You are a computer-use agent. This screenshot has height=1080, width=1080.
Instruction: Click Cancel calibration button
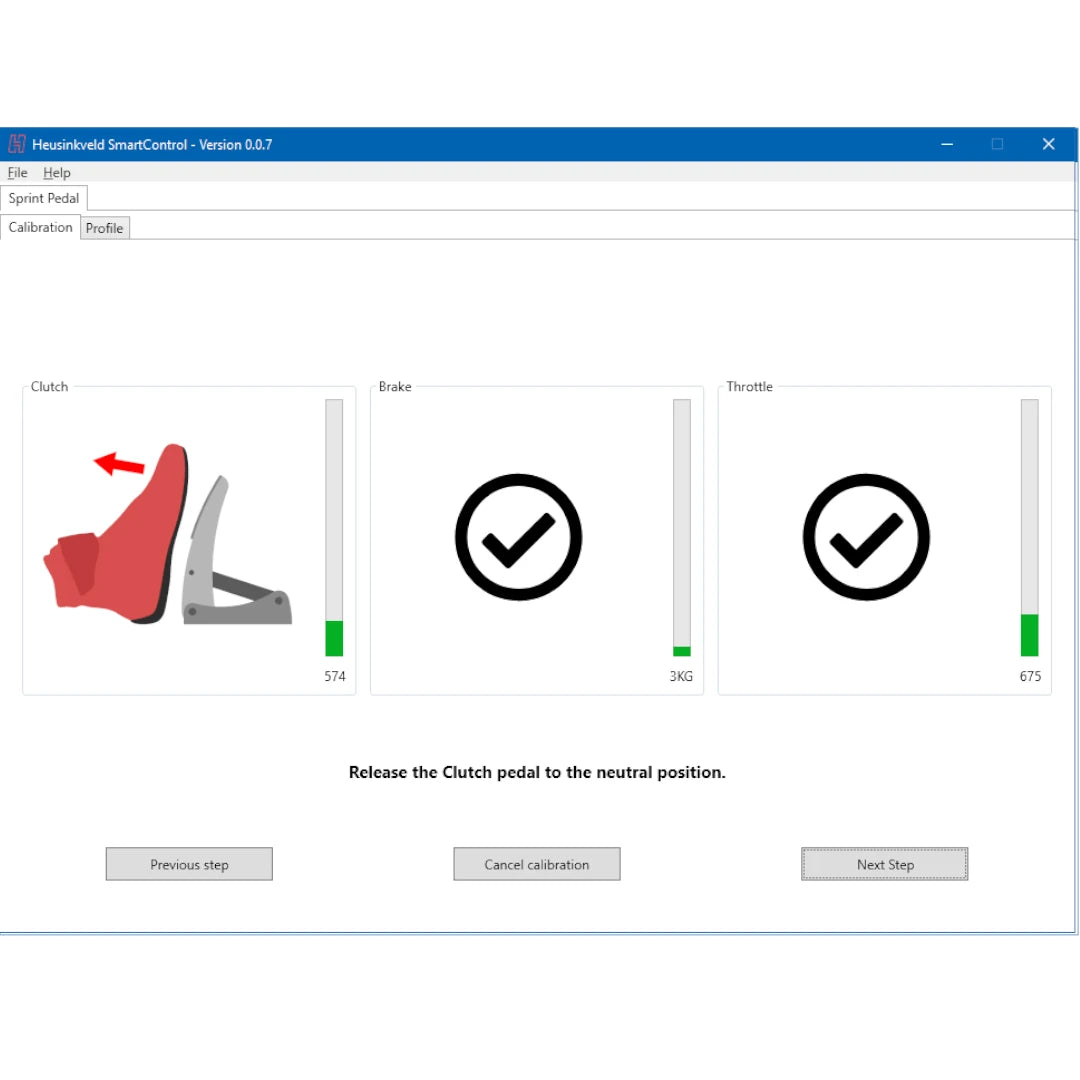tap(537, 864)
